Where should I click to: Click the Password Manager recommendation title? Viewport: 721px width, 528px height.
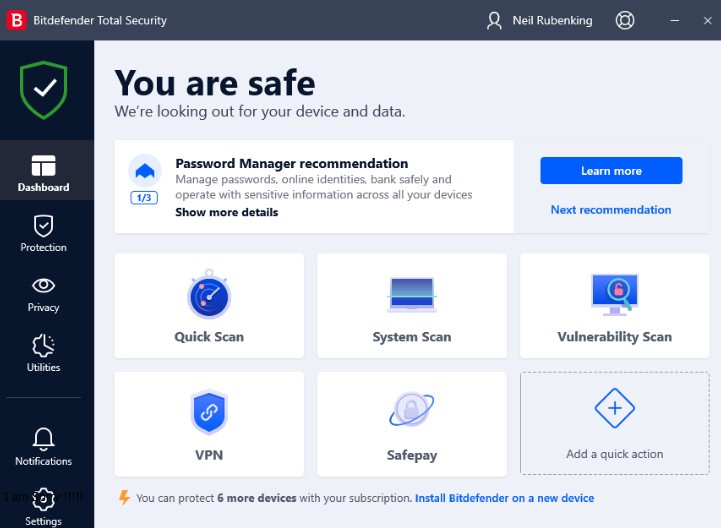(x=292, y=164)
